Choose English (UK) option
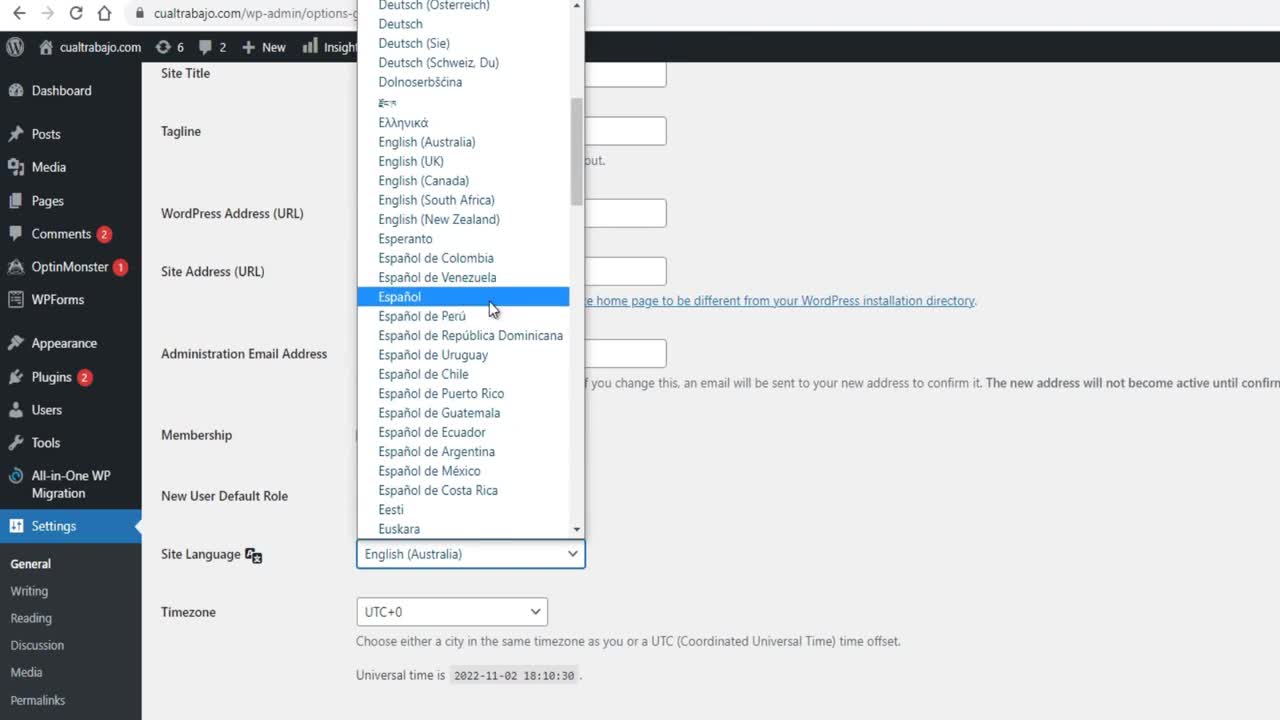Viewport: 1280px width, 720px height. [463, 161]
